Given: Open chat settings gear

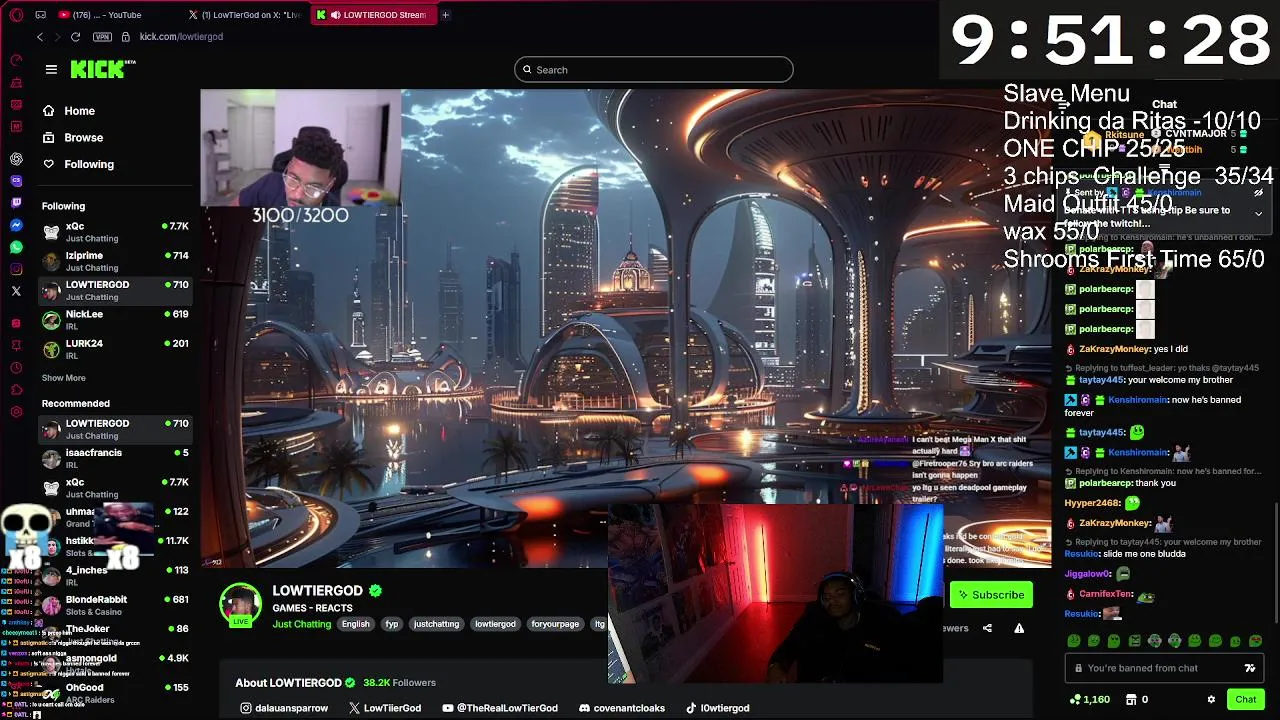Looking at the screenshot, I should [1211, 700].
